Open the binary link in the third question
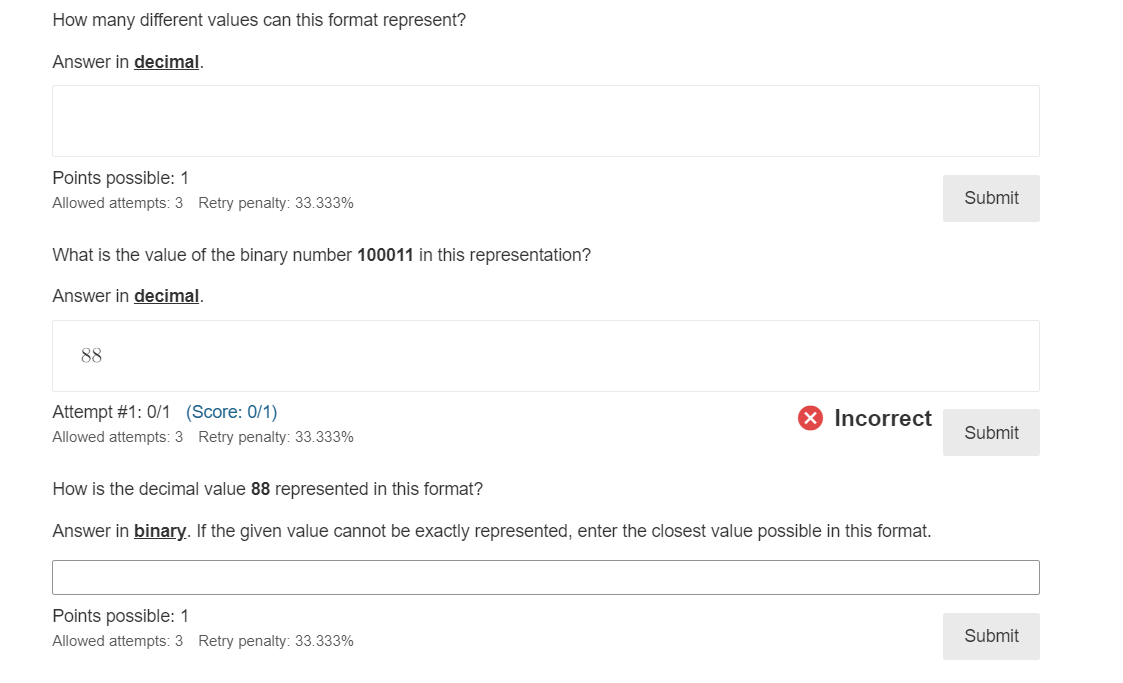1123x683 pixels. tap(159, 531)
